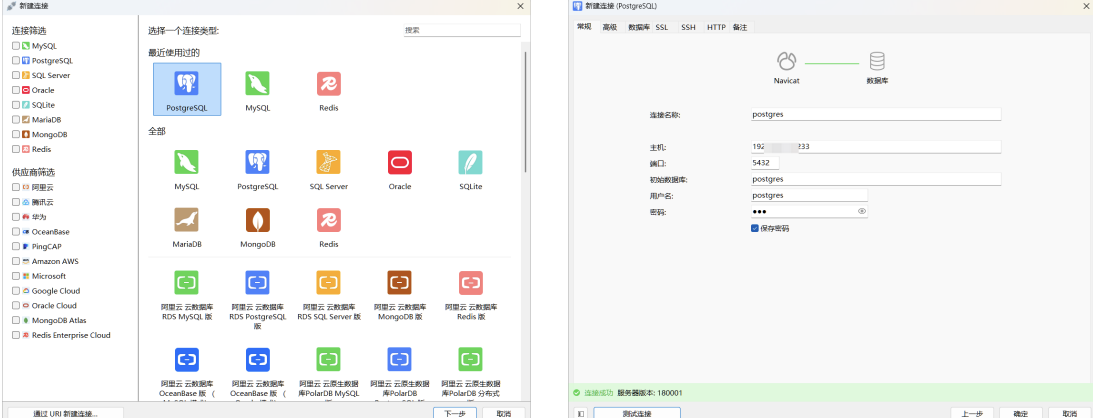Click the 连接名称 input field
This screenshot has height=418, width=1093.
876,114
